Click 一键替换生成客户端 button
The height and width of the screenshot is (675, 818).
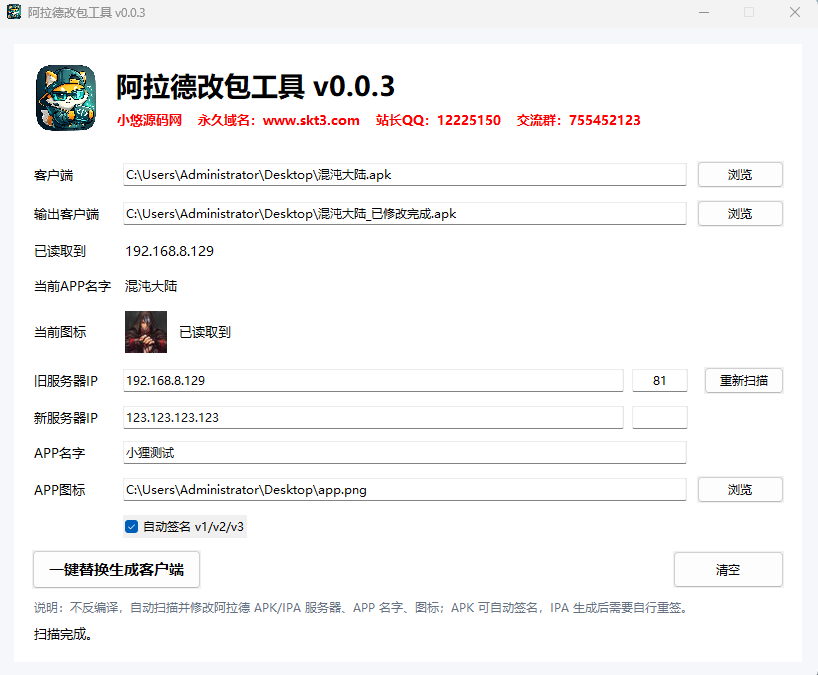[116, 570]
